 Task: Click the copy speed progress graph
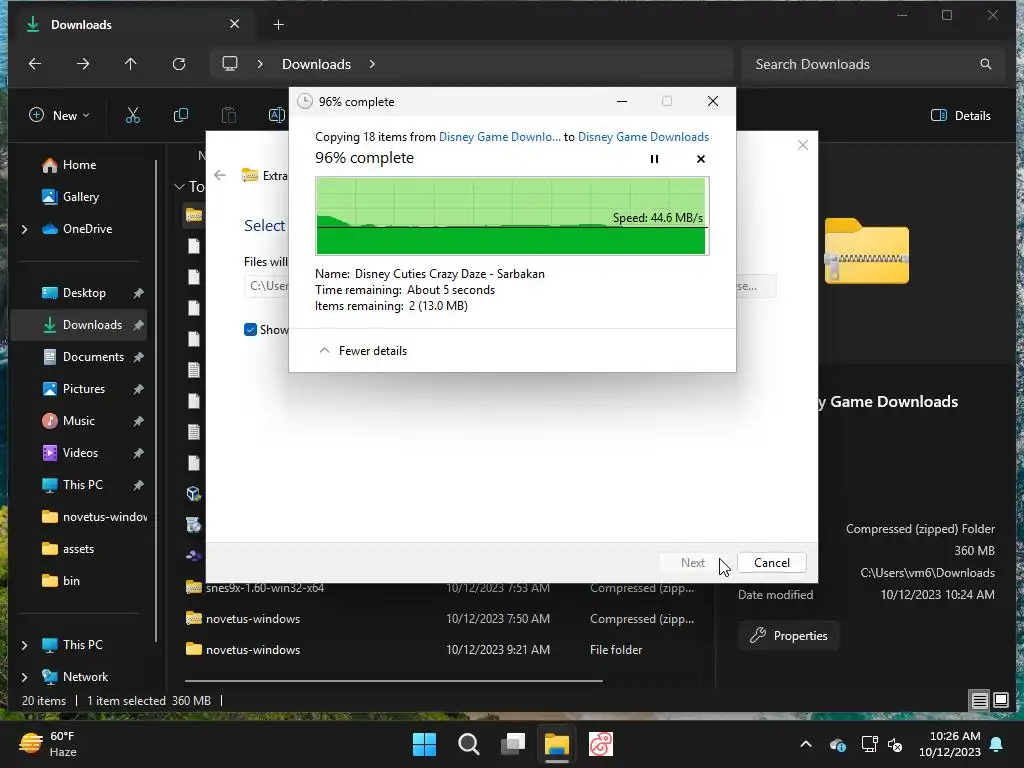pyautogui.click(x=512, y=216)
